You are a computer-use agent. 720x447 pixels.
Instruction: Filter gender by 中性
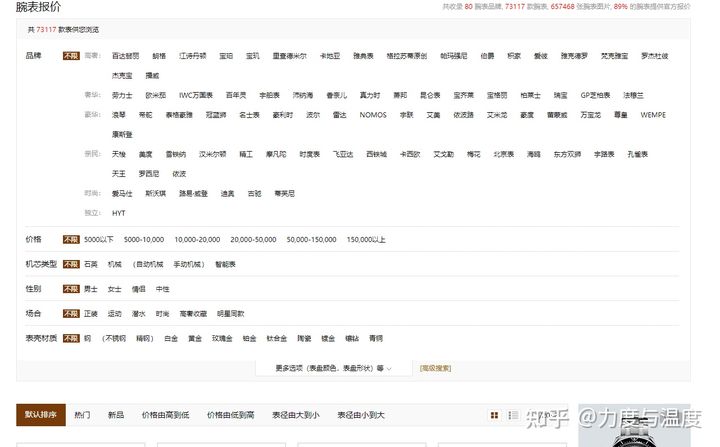coord(163,289)
